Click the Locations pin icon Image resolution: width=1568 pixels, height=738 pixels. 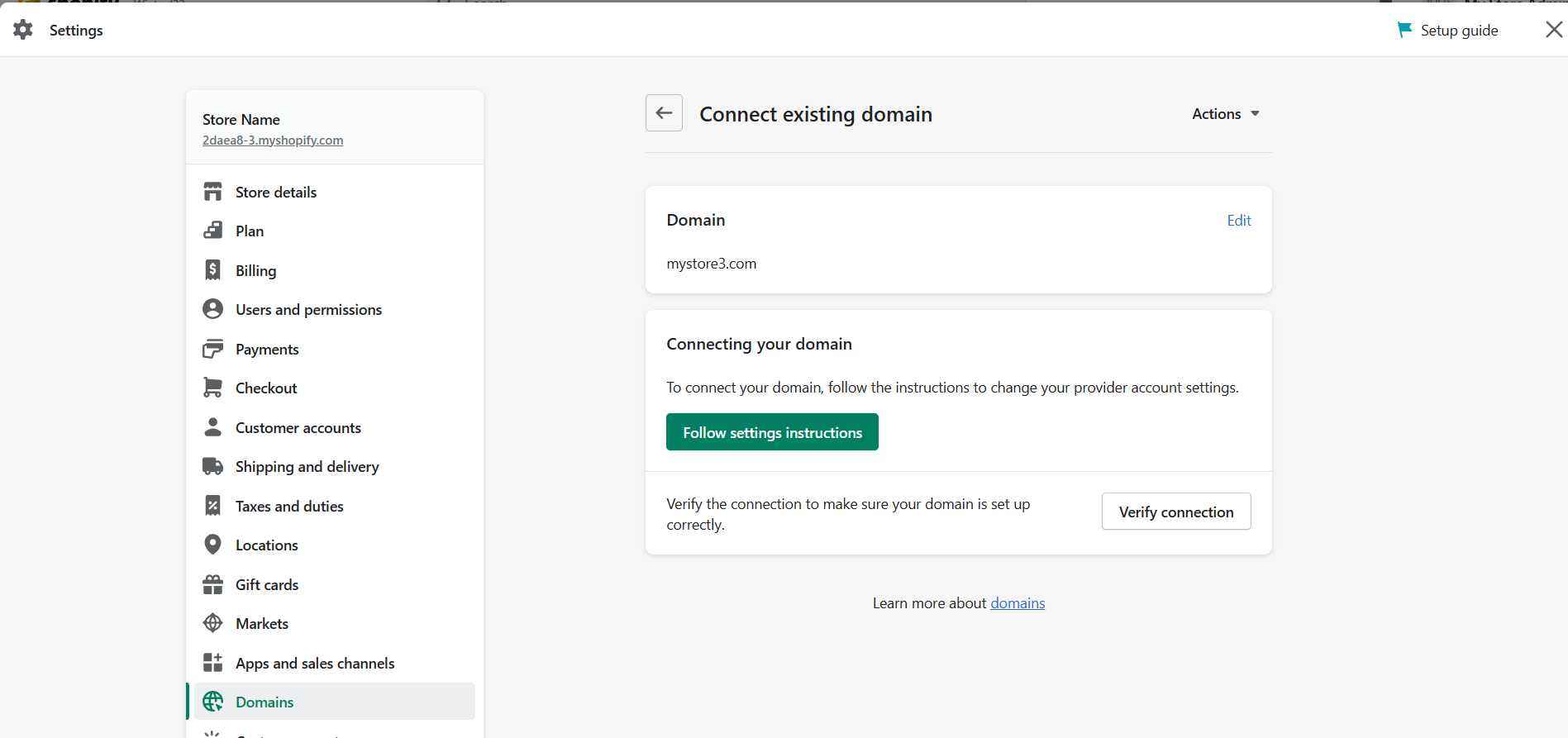212,545
